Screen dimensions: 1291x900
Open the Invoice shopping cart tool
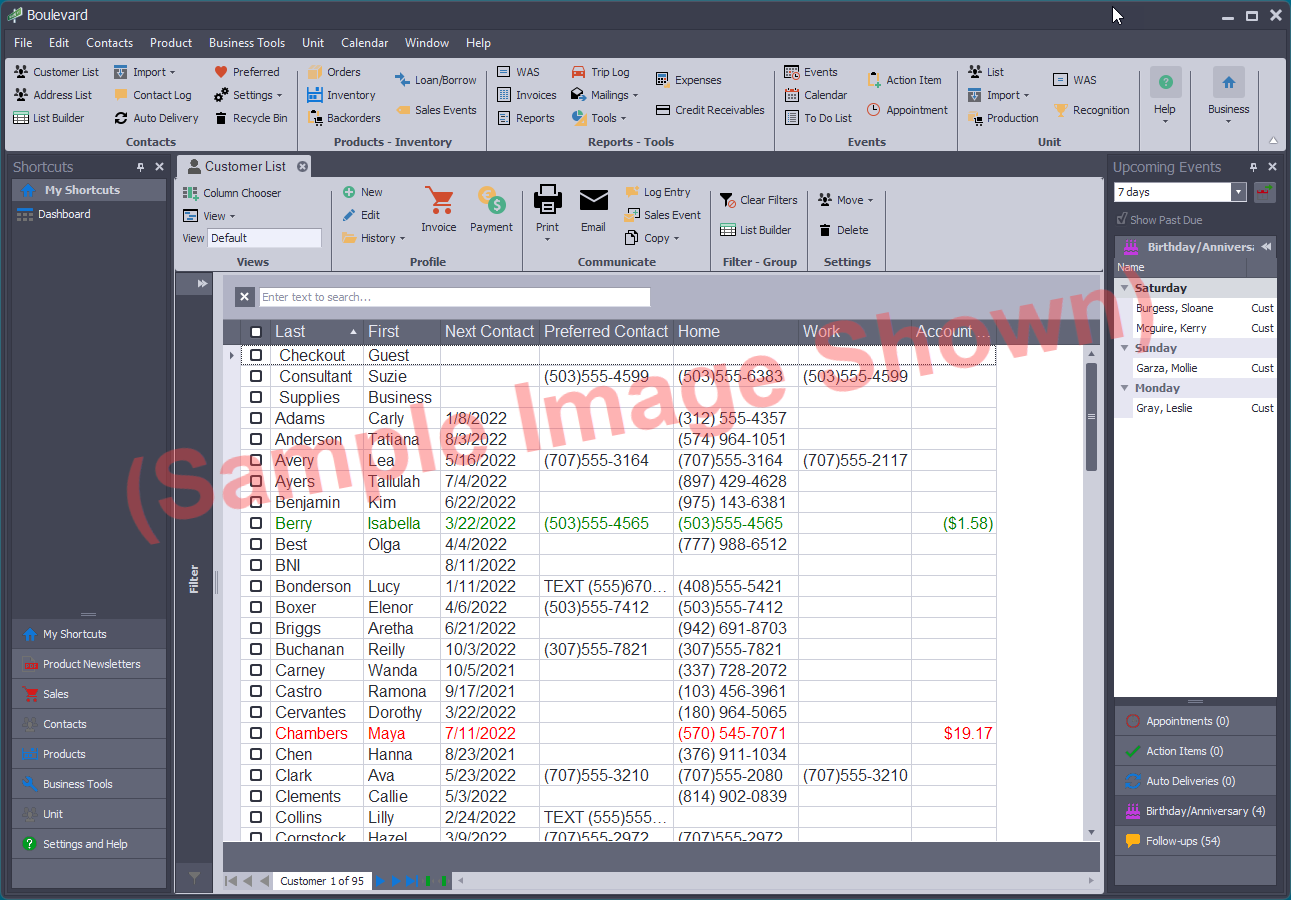click(439, 208)
